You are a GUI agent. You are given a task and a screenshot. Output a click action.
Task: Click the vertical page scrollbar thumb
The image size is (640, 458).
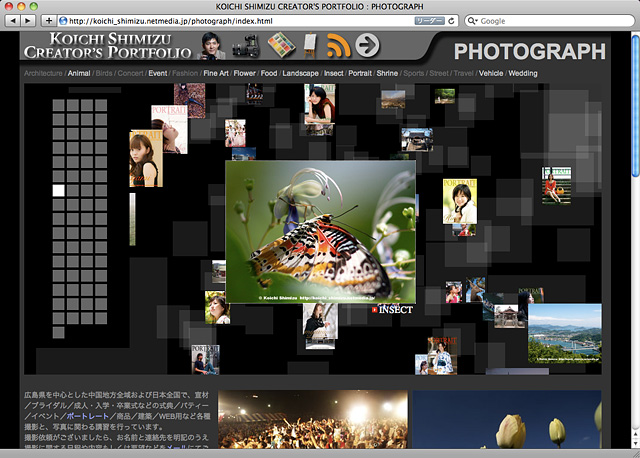[636, 106]
